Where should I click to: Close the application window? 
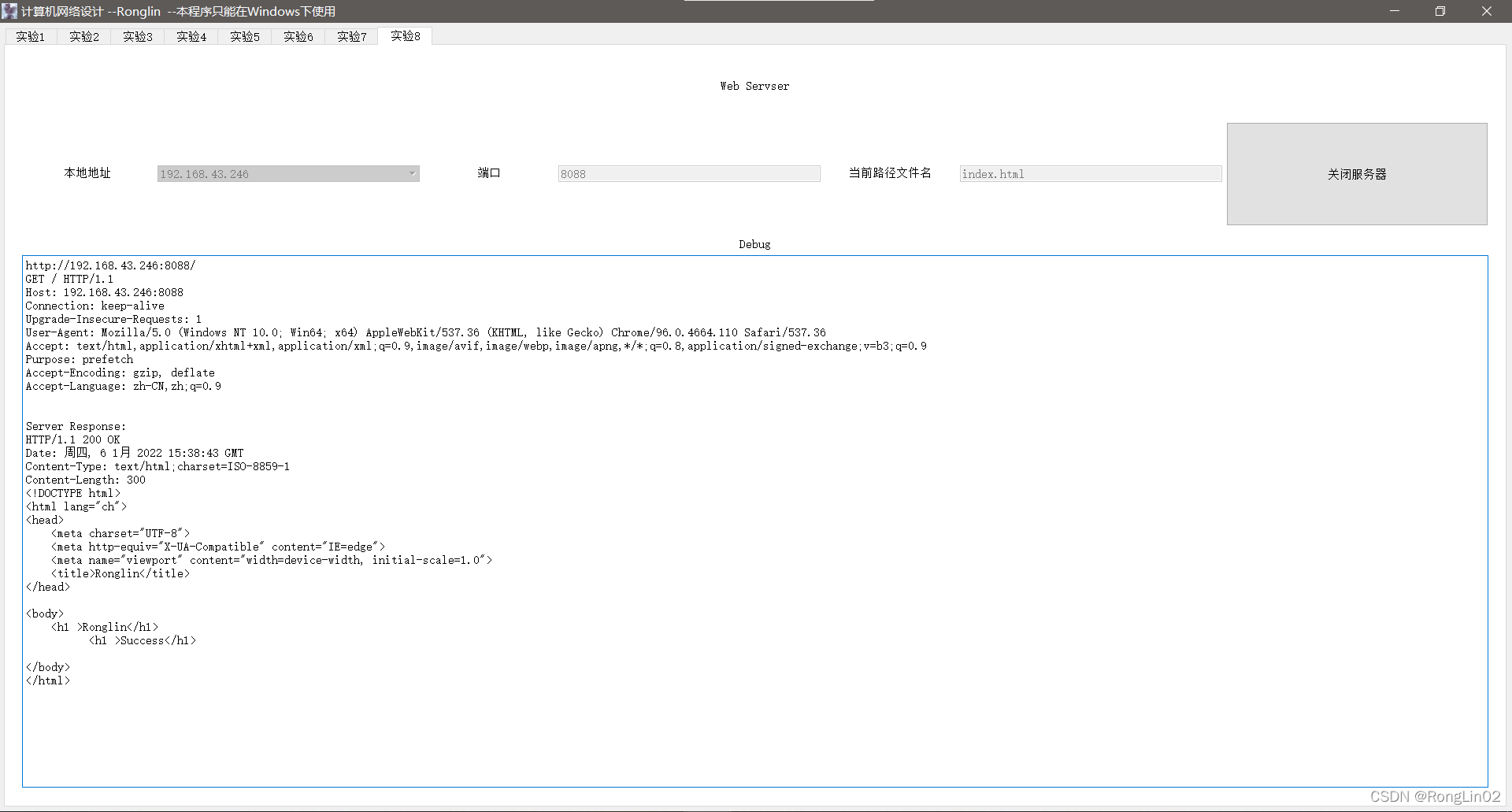1487,11
